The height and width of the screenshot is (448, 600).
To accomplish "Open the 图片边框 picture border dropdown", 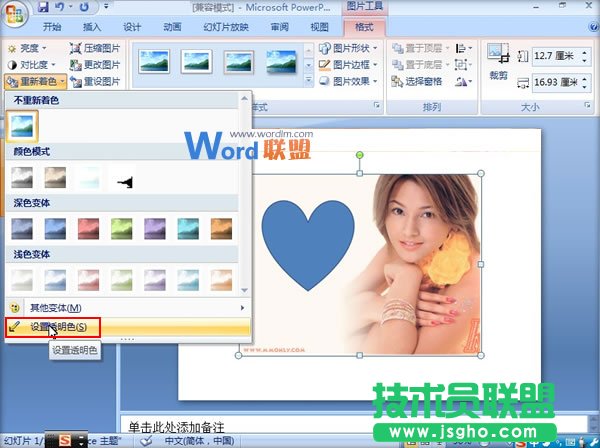I will tap(348, 64).
